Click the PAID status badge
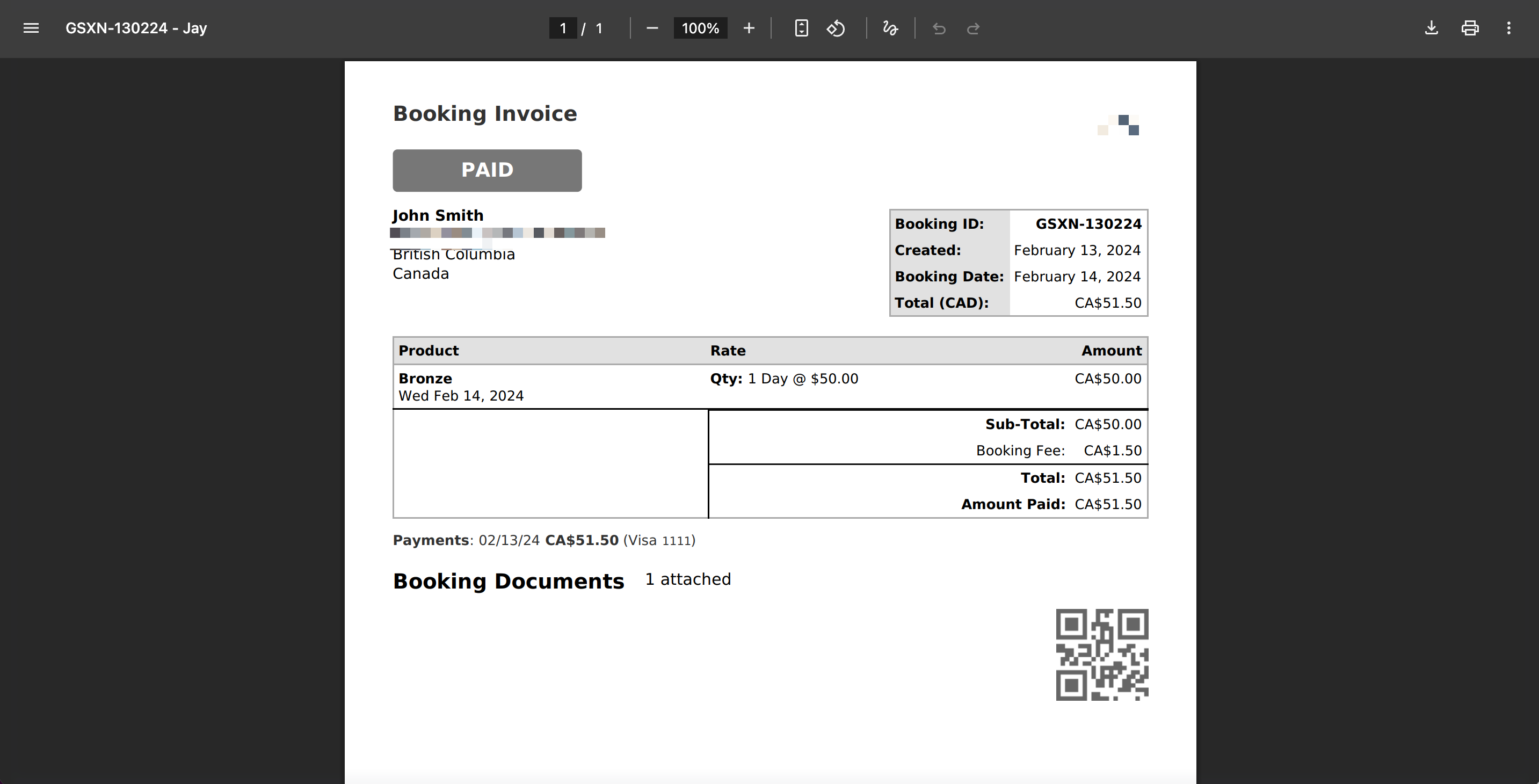The width and height of the screenshot is (1539, 784). [487, 170]
